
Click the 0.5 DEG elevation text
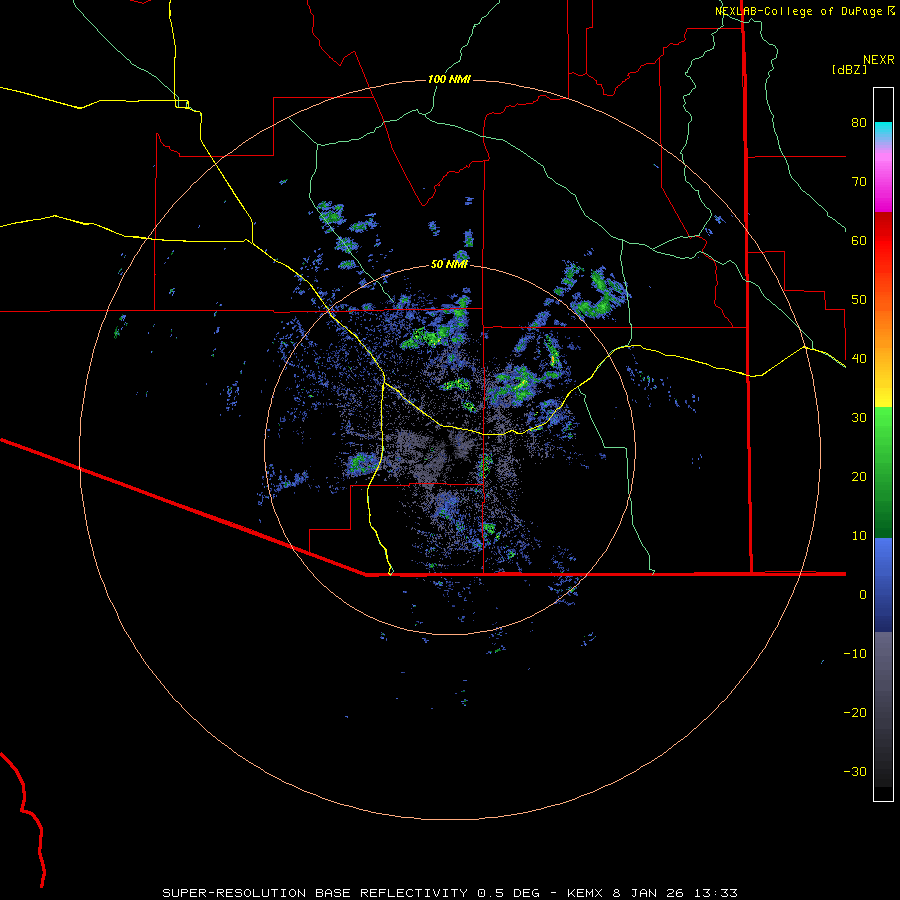(x=509, y=893)
